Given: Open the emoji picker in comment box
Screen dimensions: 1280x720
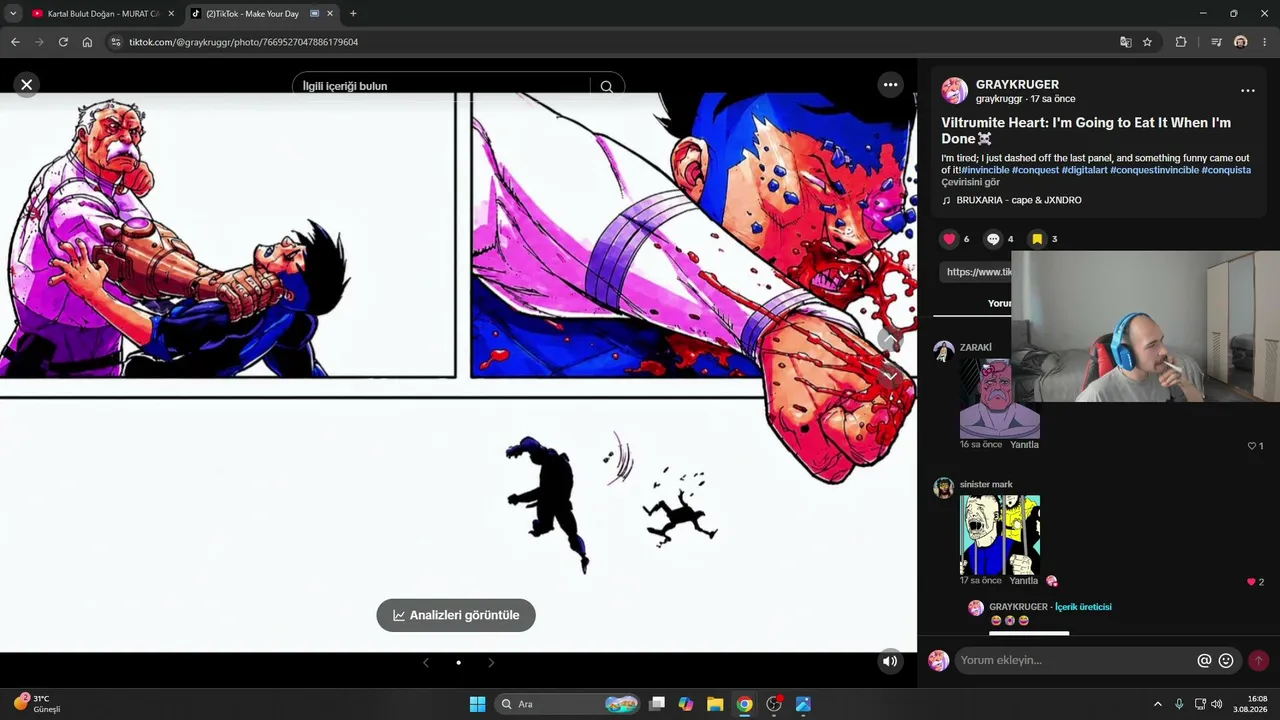Looking at the screenshot, I should click(1226, 660).
